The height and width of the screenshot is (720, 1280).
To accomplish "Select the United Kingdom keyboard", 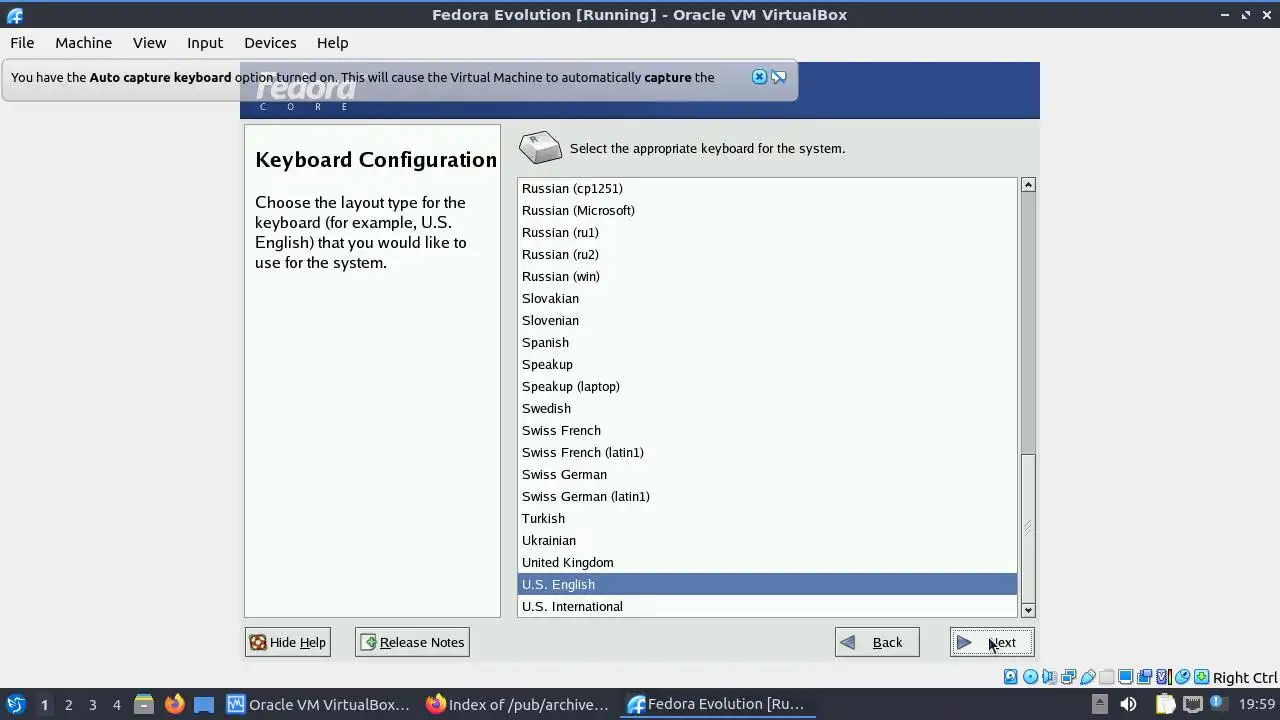I will point(767,562).
